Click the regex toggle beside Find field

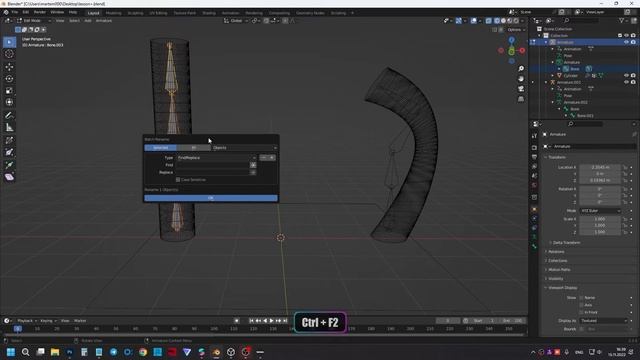point(253,165)
